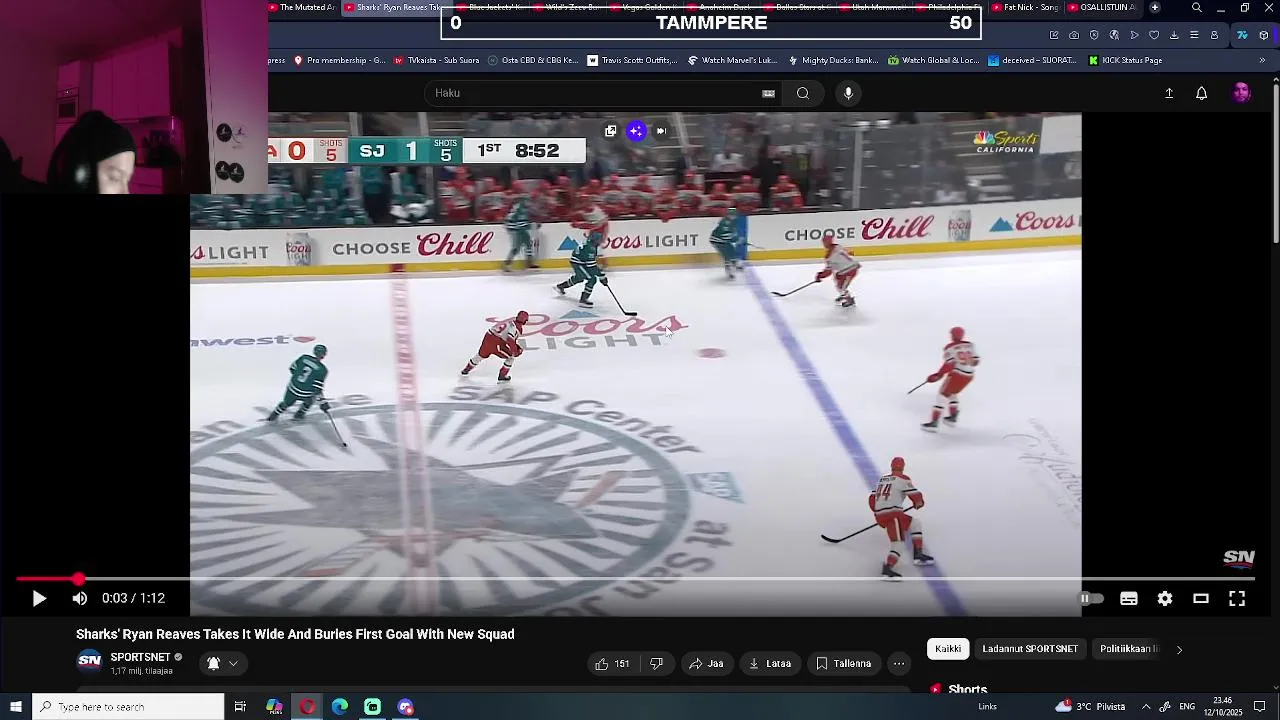Screen dimensions: 1280x720
Task: Seek on the video progress bar
Action: (x=635, y=579)
